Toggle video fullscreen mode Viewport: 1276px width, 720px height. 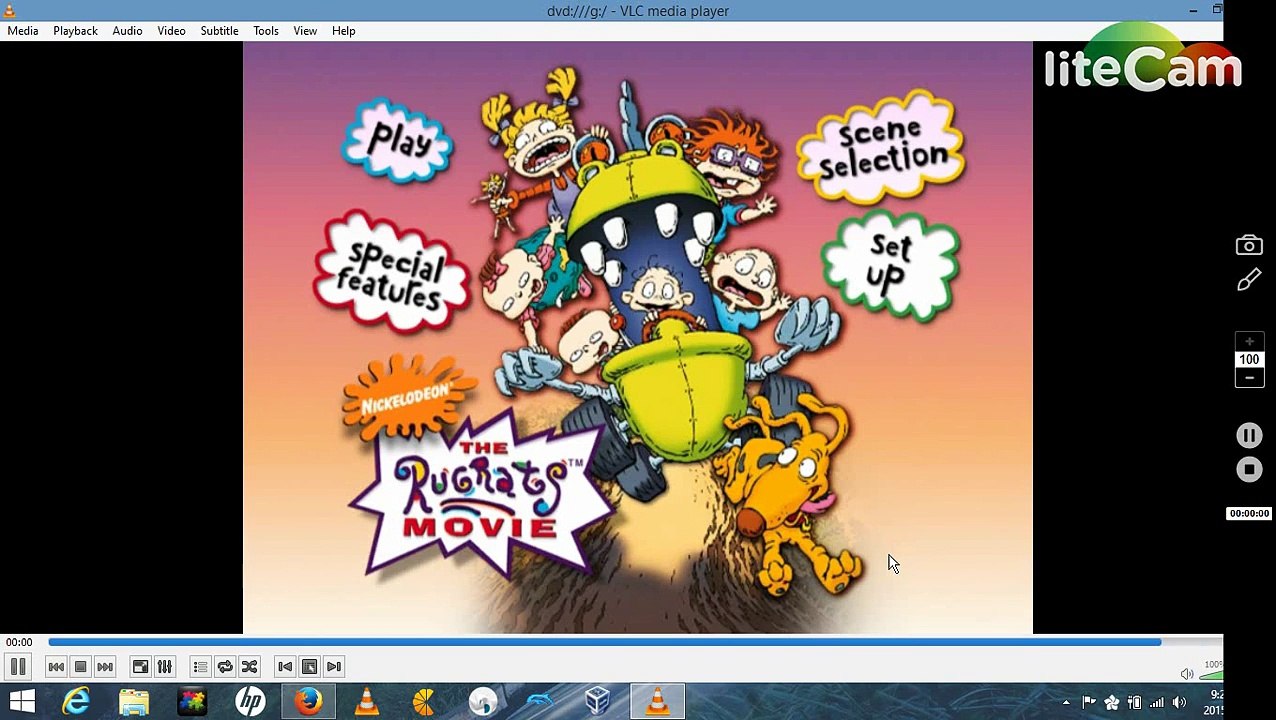click(x=141, y=667)
